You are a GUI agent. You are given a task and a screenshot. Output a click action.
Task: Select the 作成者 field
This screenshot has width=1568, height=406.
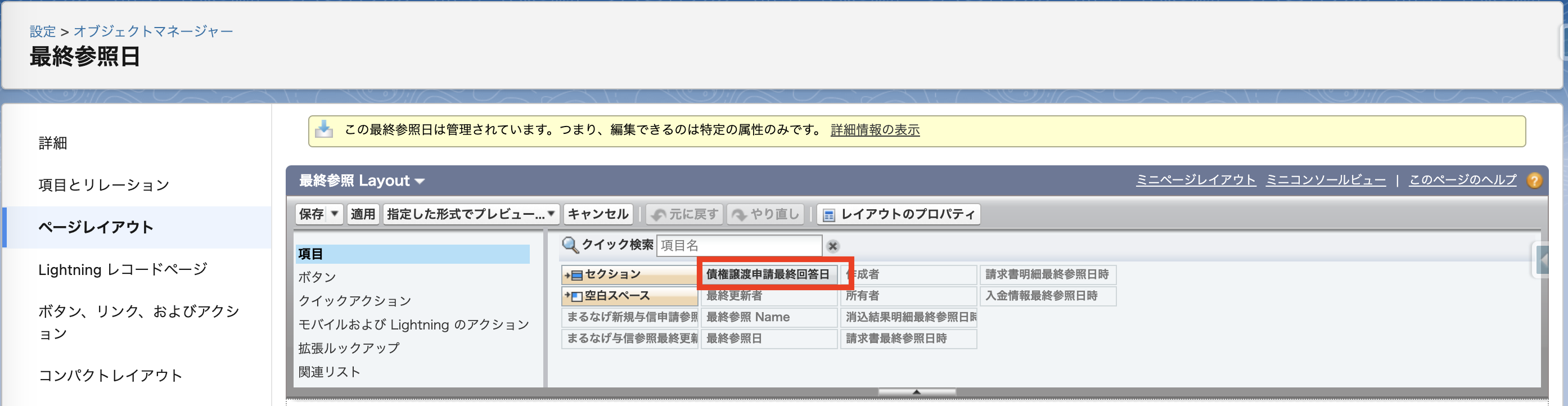click(909, 274)
